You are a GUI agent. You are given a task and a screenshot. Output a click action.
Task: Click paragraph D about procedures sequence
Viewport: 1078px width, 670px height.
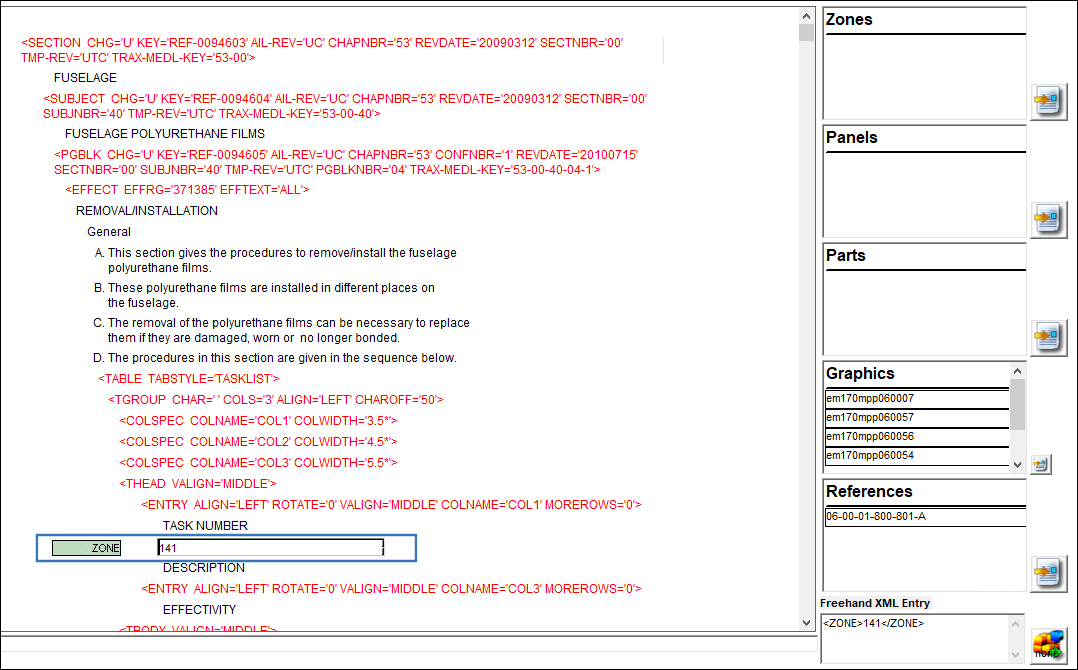click(274, 358)
